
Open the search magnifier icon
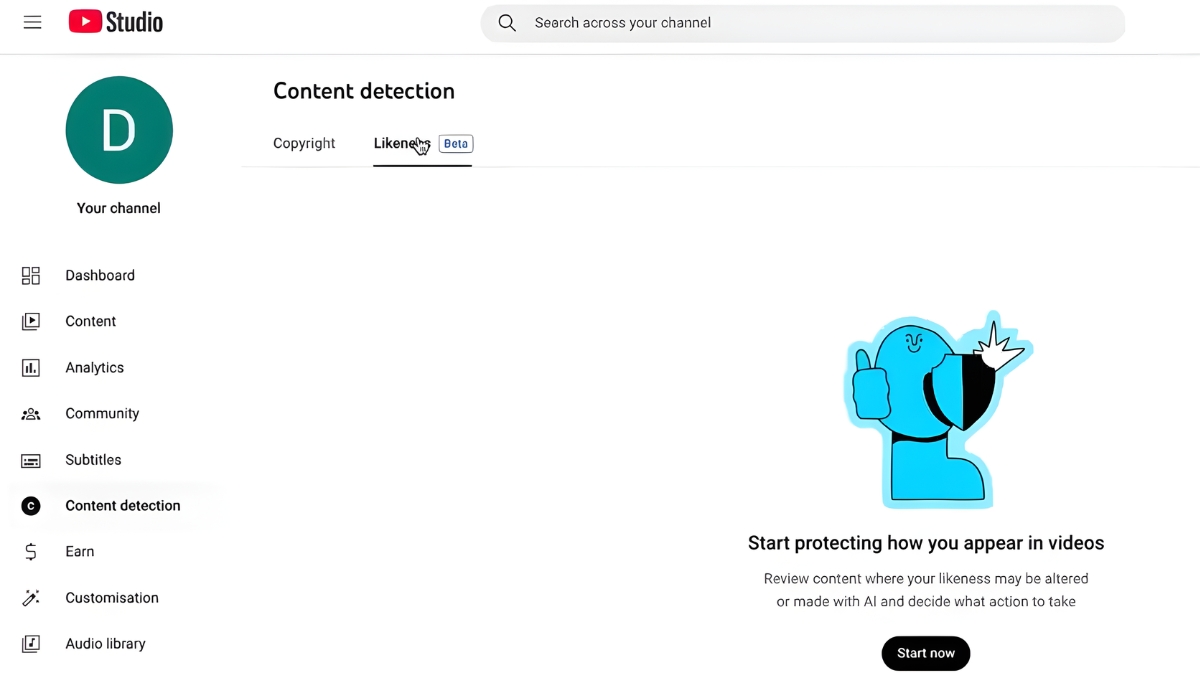click(506, 22)
